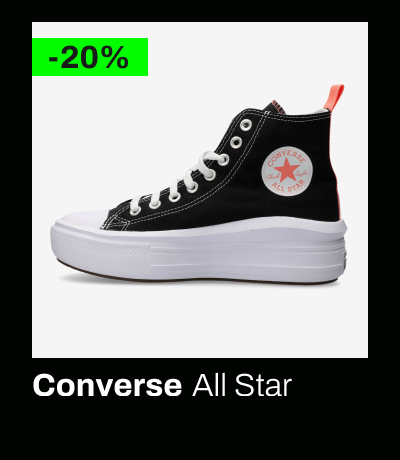Click the empty card background below the shoe
This screenshot has height=460, width=400.
point(200,322)
